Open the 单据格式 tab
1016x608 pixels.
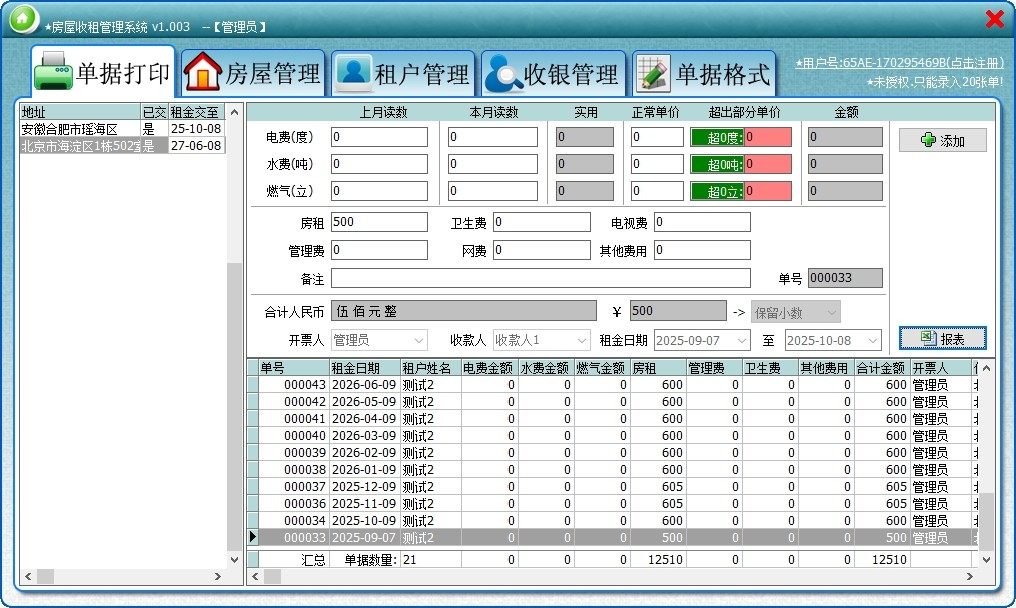pyautogui.click(x=704, y=73)
